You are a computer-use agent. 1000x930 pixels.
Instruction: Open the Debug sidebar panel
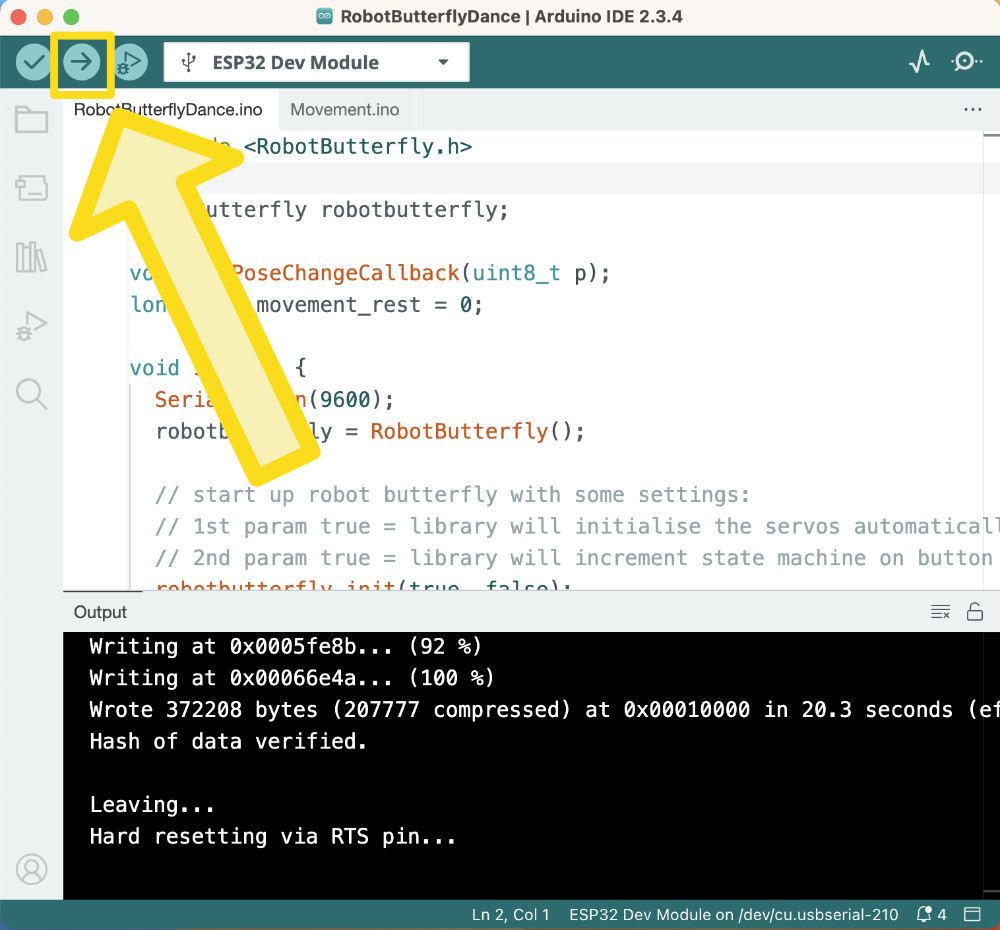point(31,326)
